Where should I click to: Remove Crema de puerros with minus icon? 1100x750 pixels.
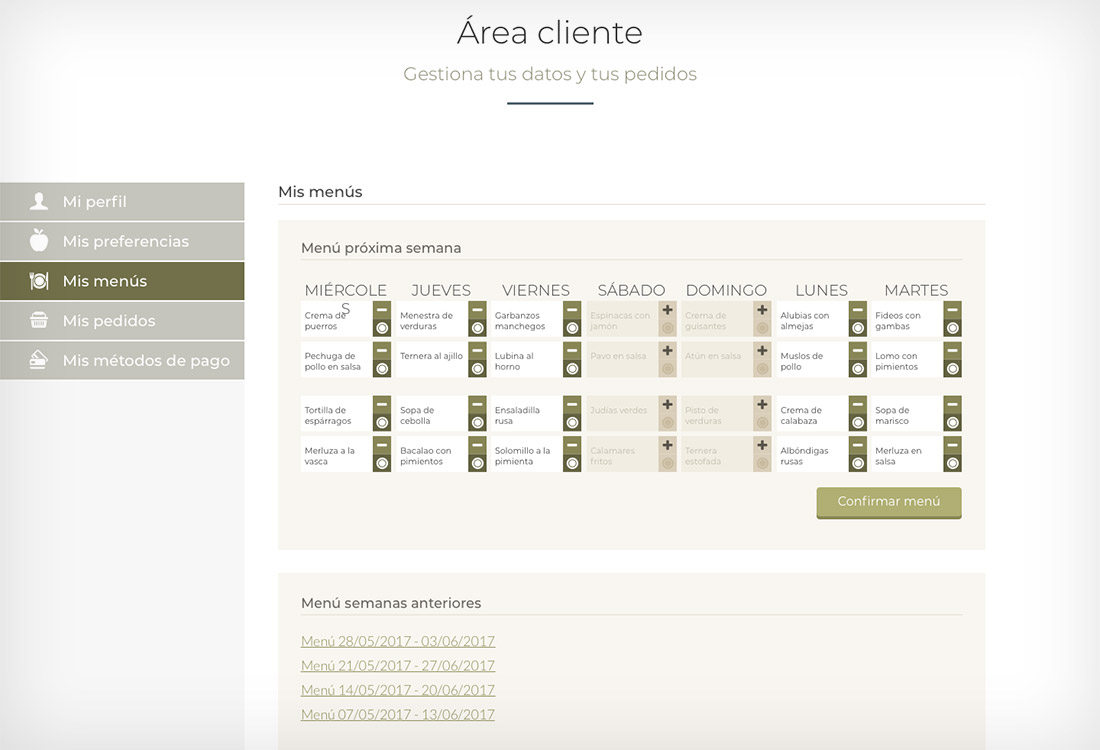382,310
